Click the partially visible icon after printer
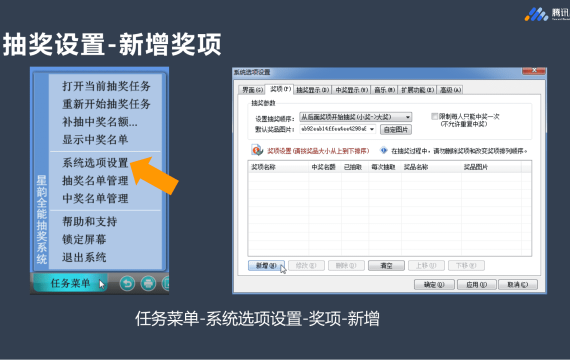The width and height of the screenshot is (570, 360). [166, 283]
